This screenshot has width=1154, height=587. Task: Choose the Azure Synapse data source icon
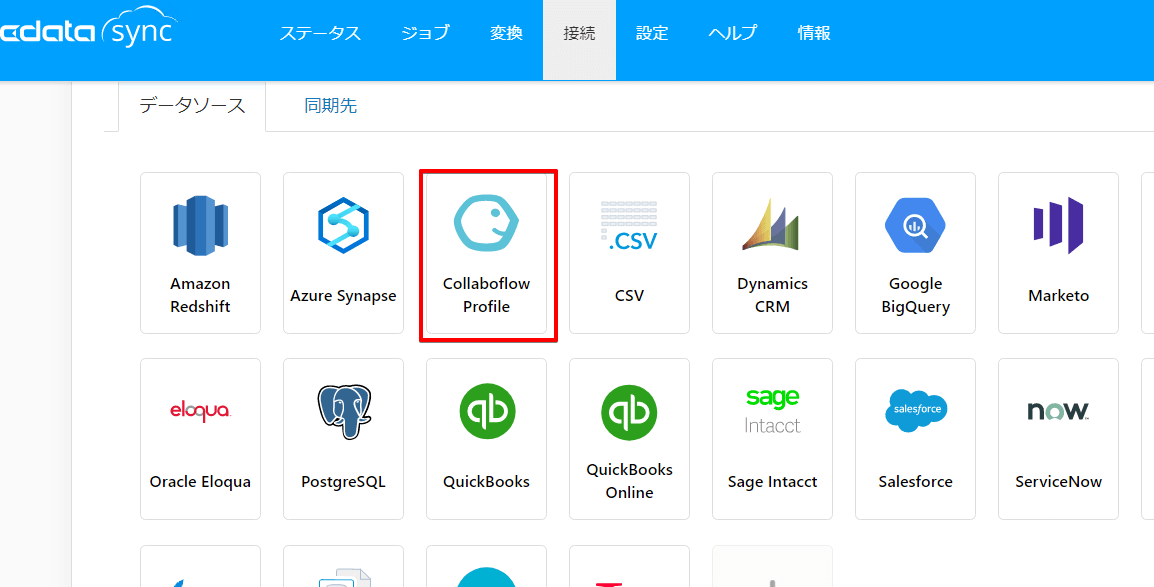pyautogui.click(x=343, y=225)
